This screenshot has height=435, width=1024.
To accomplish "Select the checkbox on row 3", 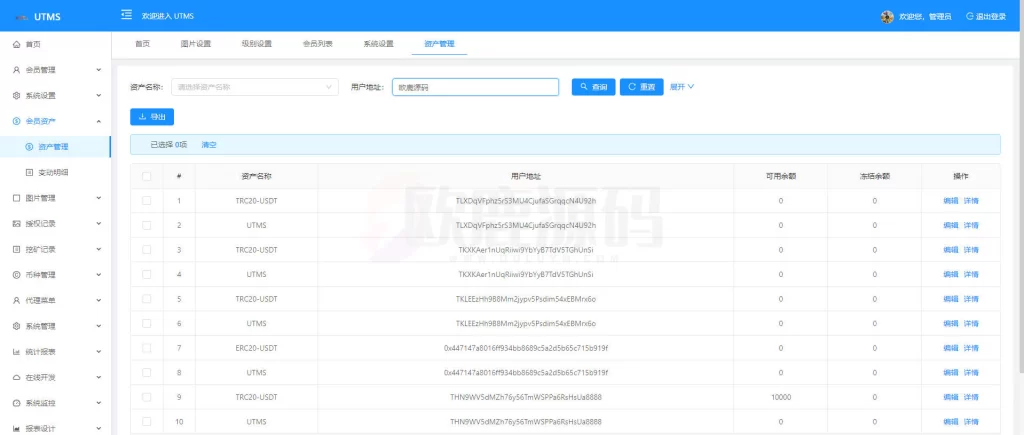I will tap(146, 250).
